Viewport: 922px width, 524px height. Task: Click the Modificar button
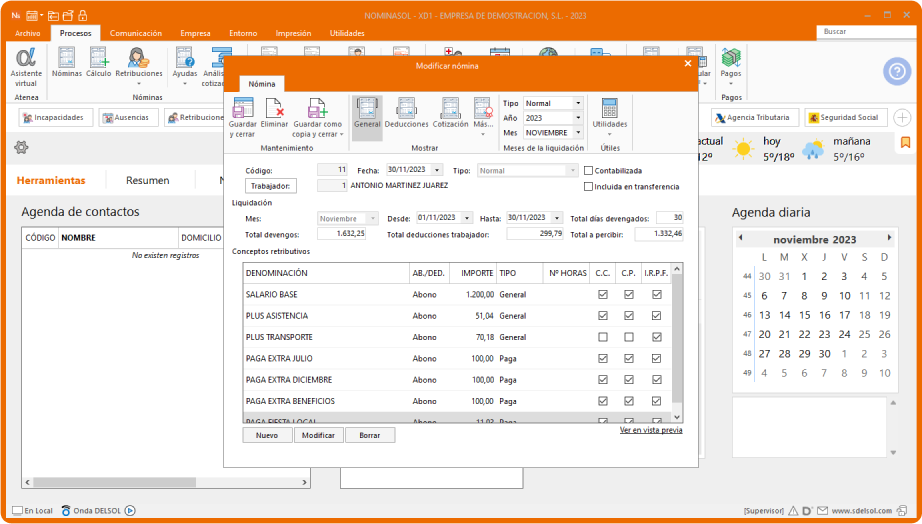pos(318,435)
